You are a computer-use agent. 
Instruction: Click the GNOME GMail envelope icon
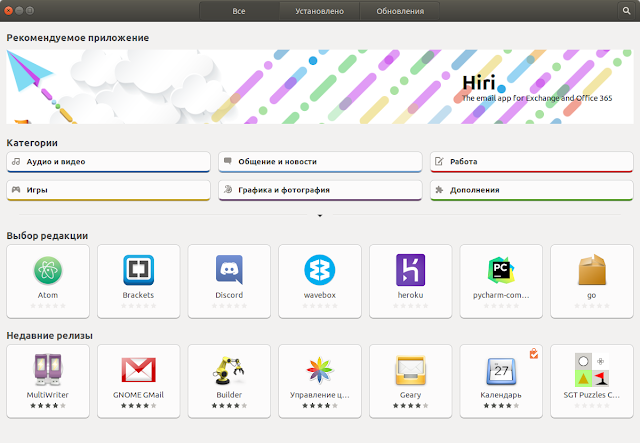tap(138, 370)
